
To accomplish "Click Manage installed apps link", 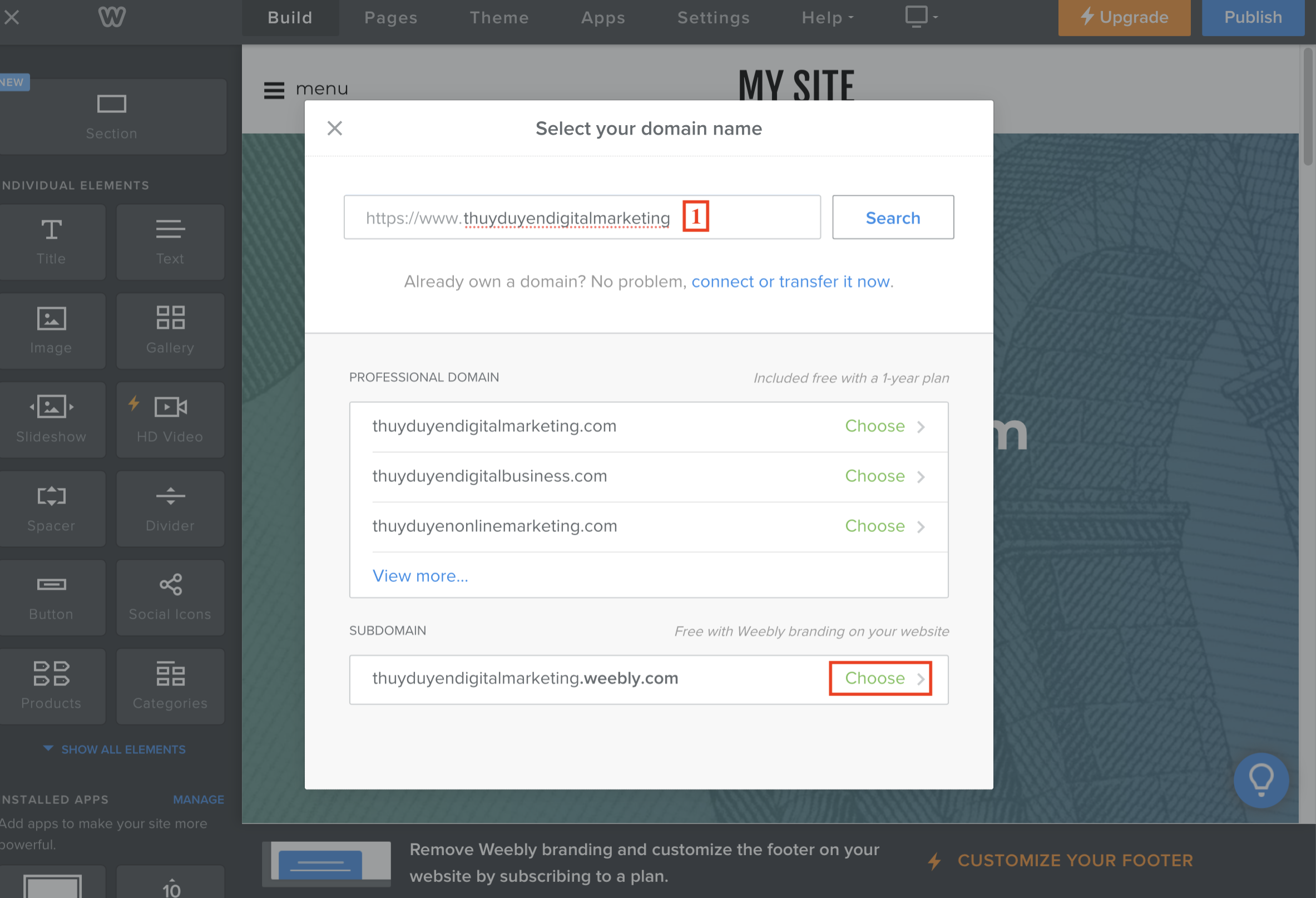I will click(198, 800).
